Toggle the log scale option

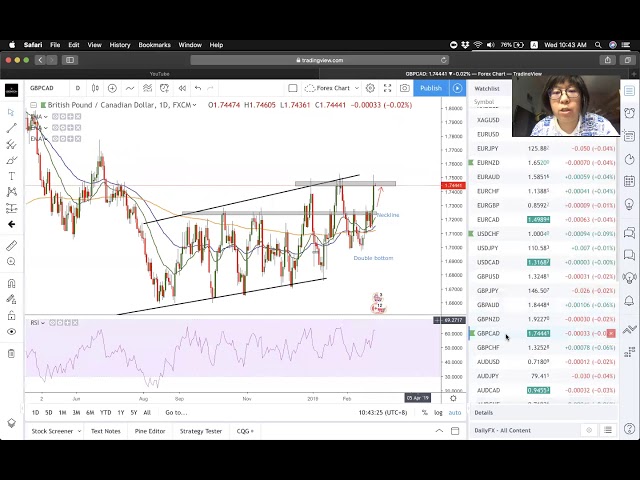point(438,412)
